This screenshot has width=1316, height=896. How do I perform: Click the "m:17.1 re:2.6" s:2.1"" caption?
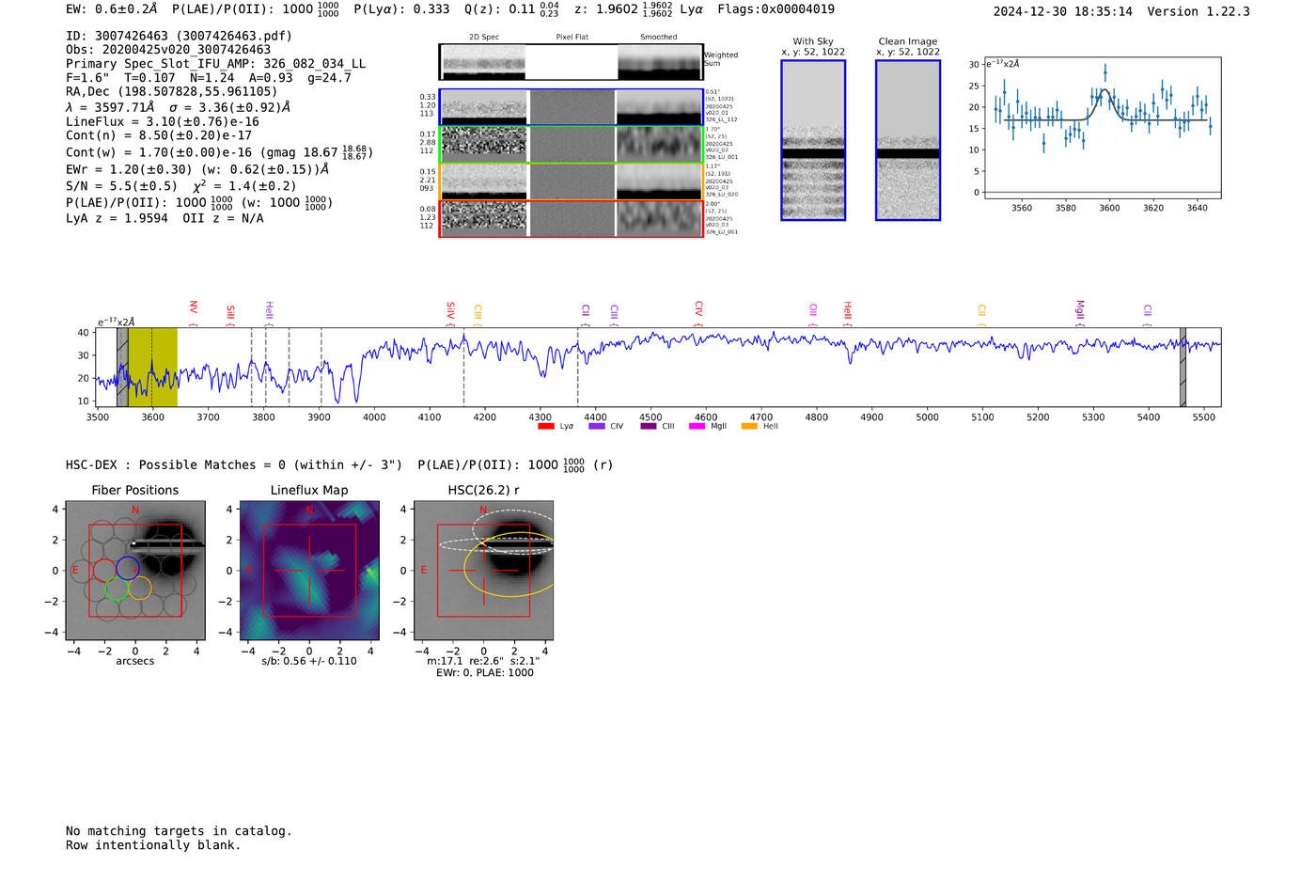[483, 661]
